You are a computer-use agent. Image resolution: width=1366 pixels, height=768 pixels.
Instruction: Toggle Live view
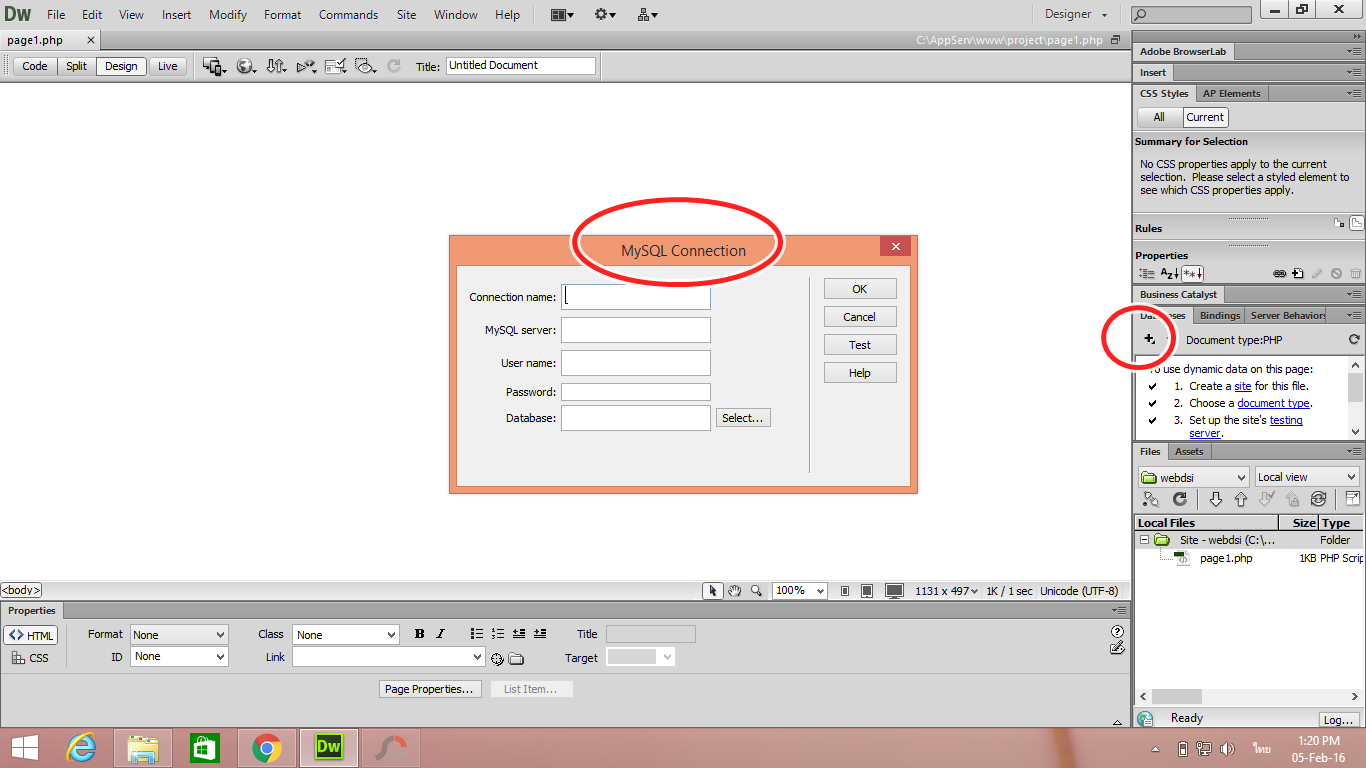[x=168, y=66]
